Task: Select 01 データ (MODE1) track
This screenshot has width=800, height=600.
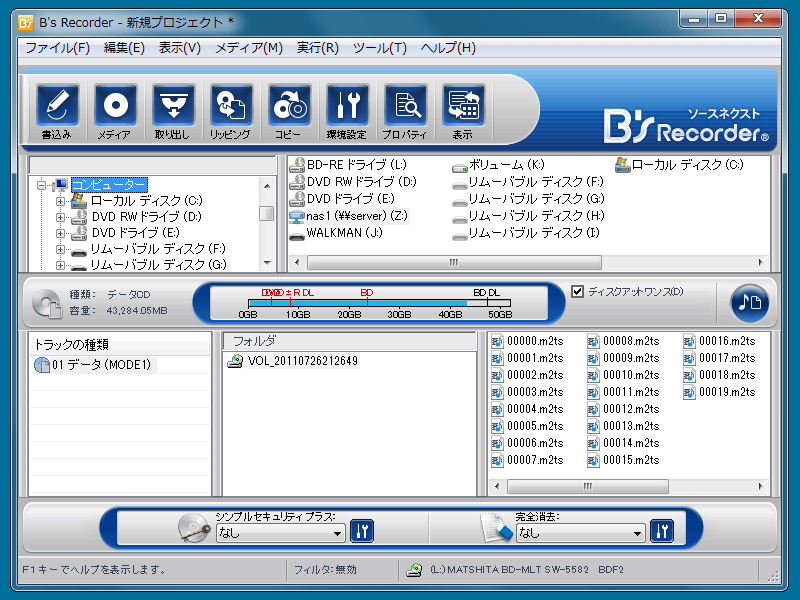Action: tap(94, 365)
